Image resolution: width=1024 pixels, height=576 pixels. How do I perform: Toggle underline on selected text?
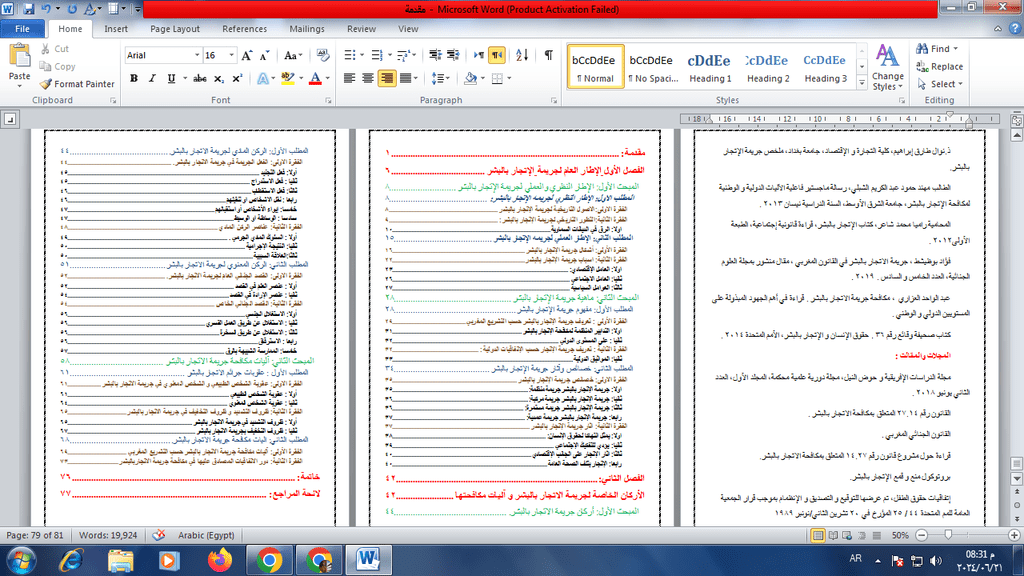pos(171,78)
